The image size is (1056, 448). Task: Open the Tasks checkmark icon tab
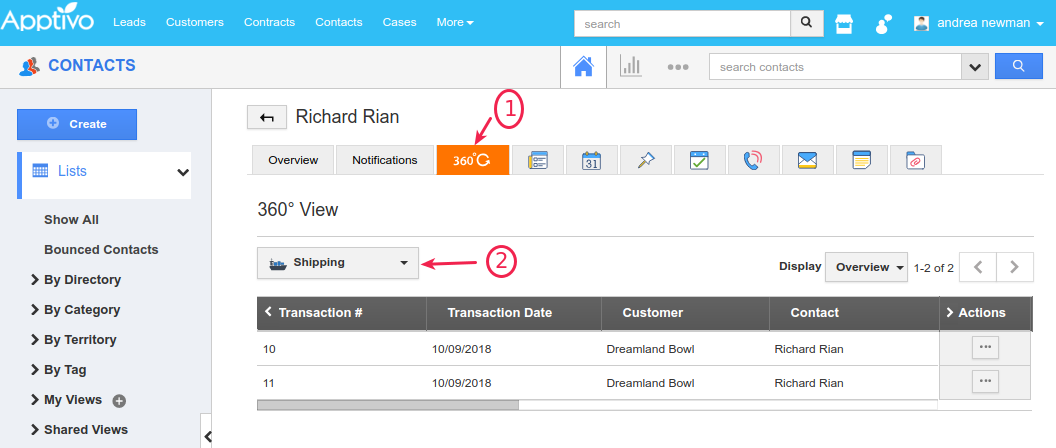699,160
